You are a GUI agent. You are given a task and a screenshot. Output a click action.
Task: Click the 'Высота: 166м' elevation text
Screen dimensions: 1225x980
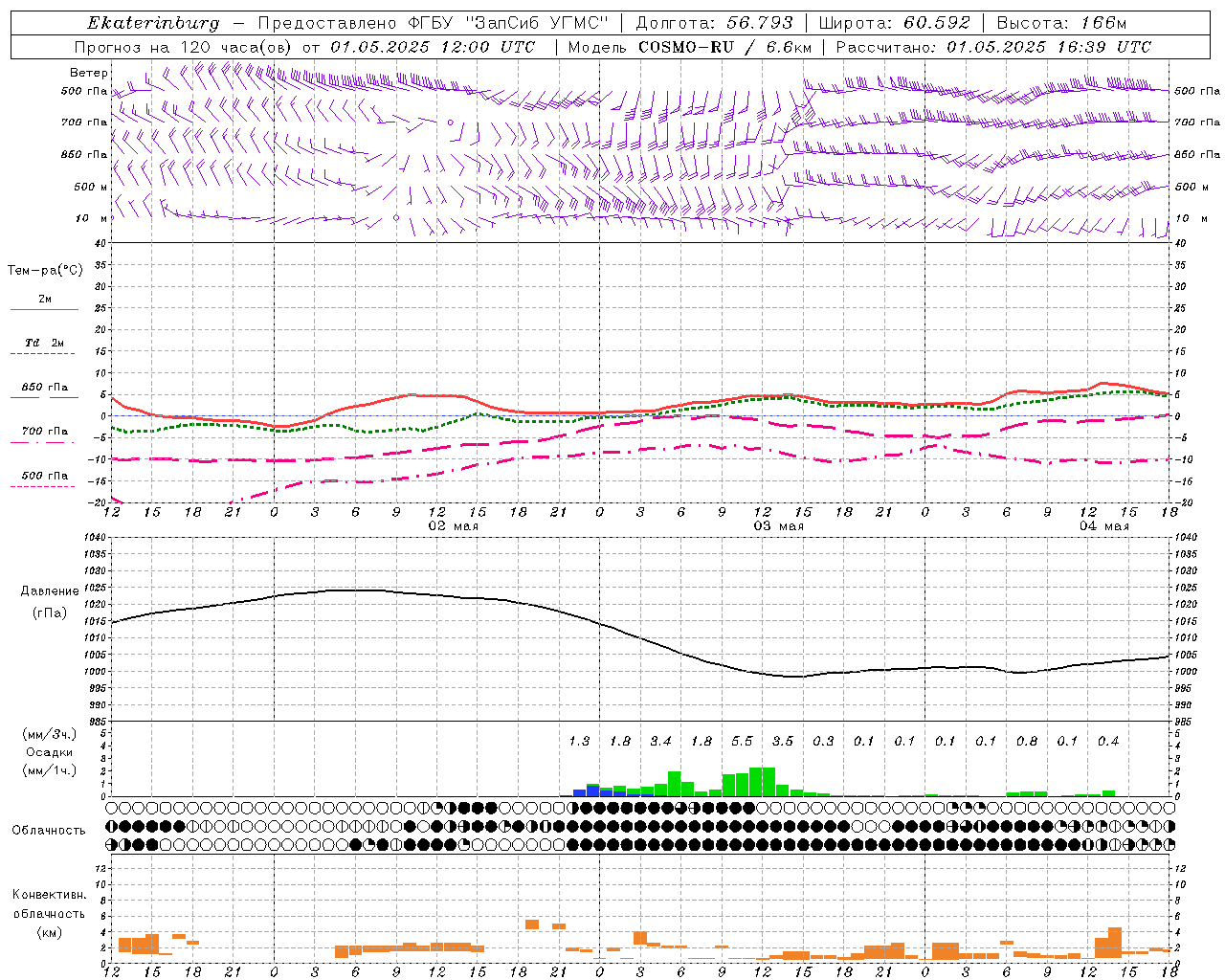[x=1061, y=23]
